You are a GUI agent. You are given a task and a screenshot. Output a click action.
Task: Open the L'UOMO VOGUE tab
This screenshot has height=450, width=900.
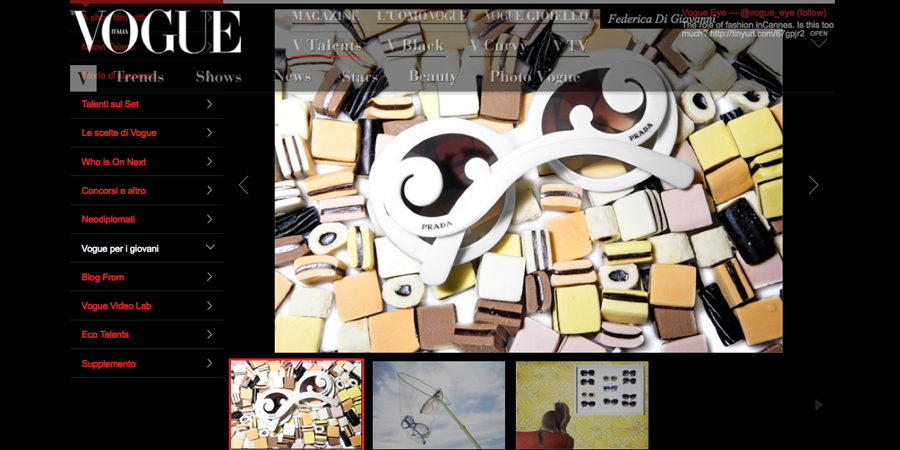click(x=421, y=17)
